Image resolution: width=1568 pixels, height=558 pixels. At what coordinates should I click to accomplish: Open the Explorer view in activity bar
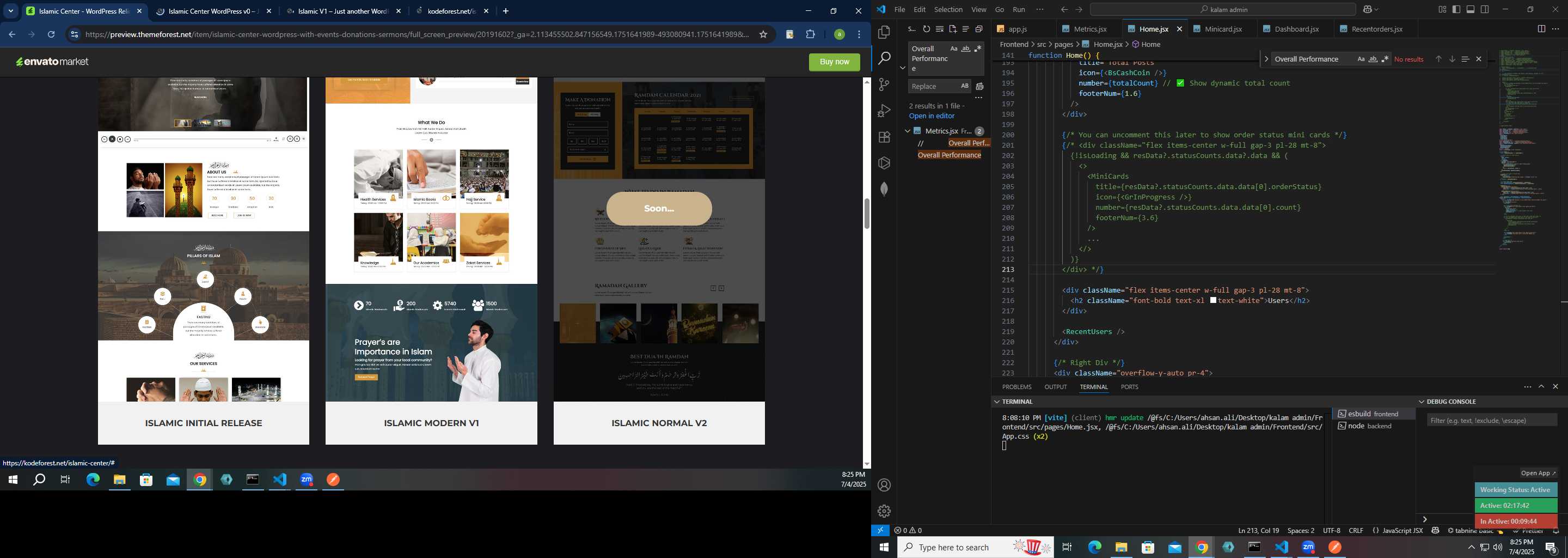884,32
